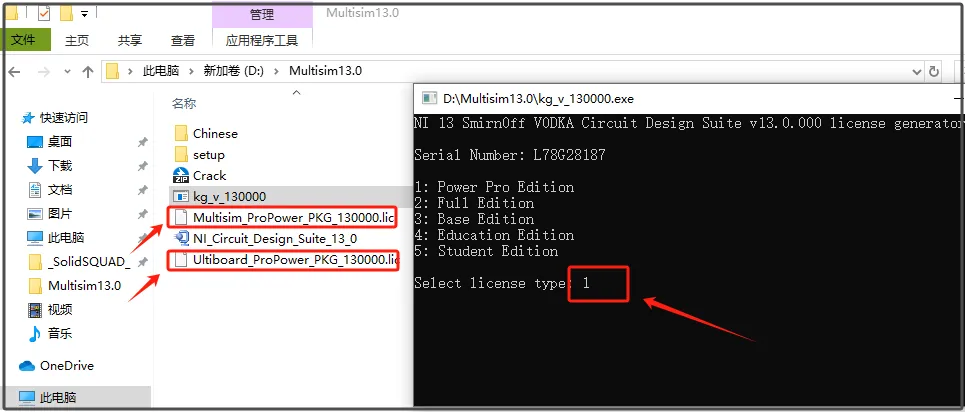This screenshot has width=965, height=412.
Task: Click the new folder quick access icon
Action: [66, 12]
